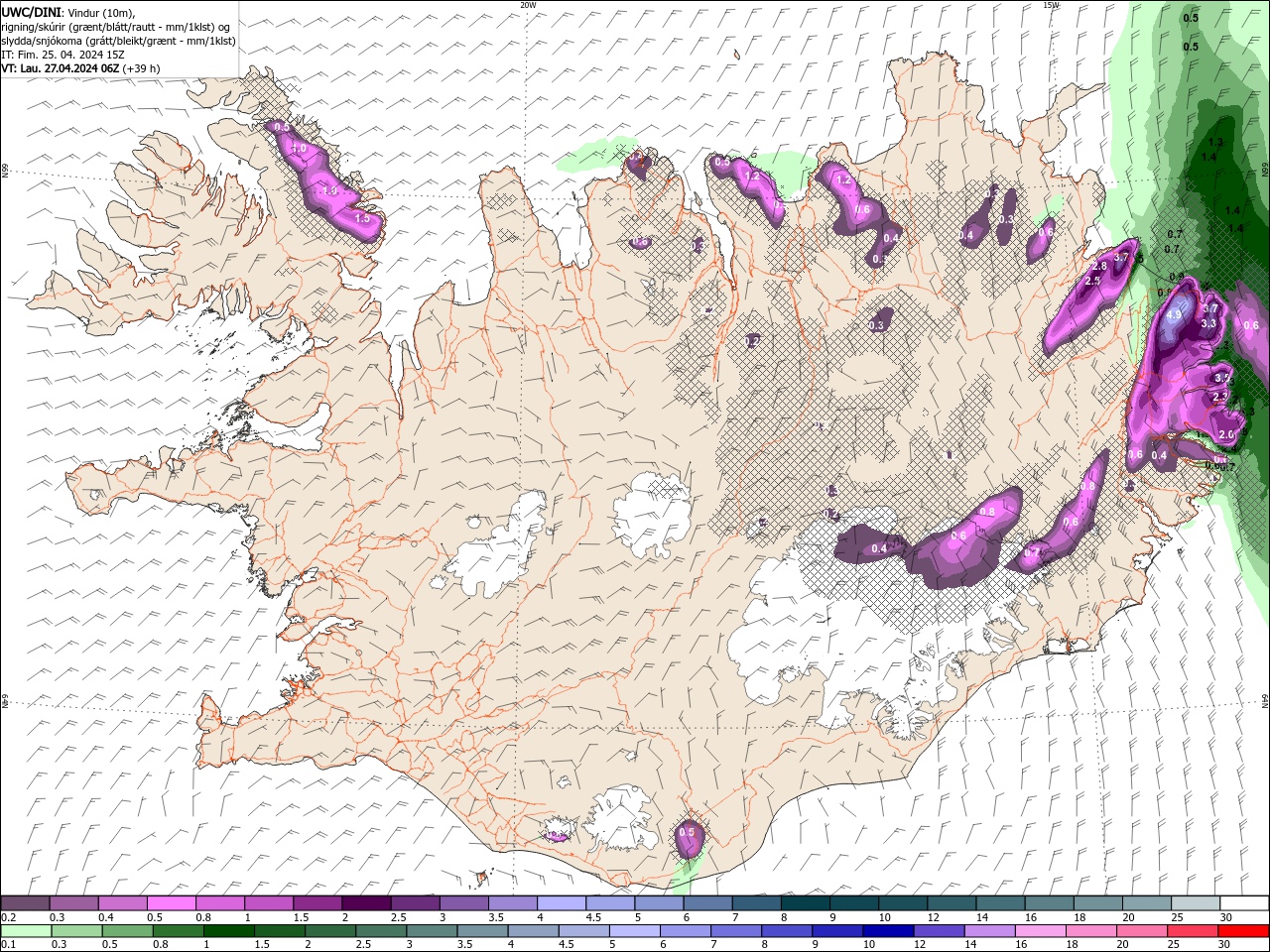Screen dimensions: 1270x952
Task: Click the 15W longitude label
Action: [1051, 5]
